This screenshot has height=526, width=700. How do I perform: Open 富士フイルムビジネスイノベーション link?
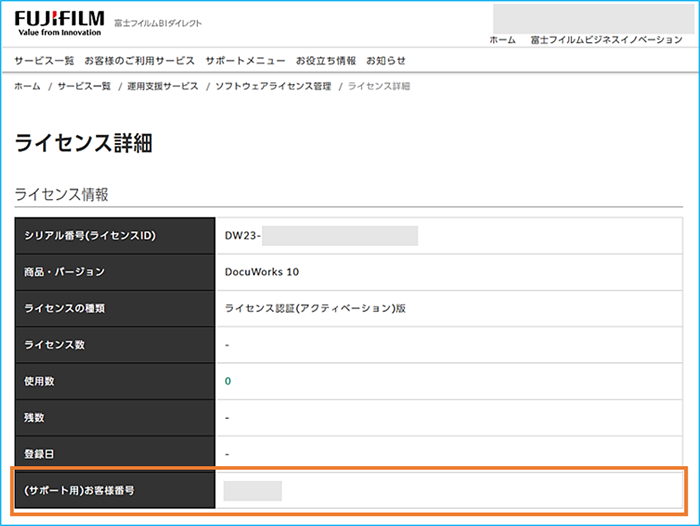pos(606,40)
